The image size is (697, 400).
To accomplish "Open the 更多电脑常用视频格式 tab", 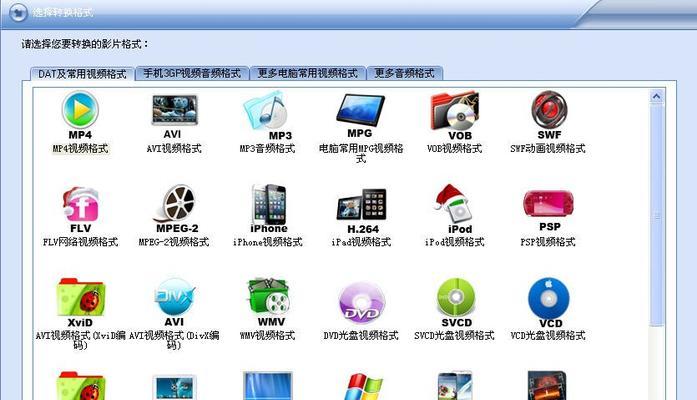I will pos(308,73).
